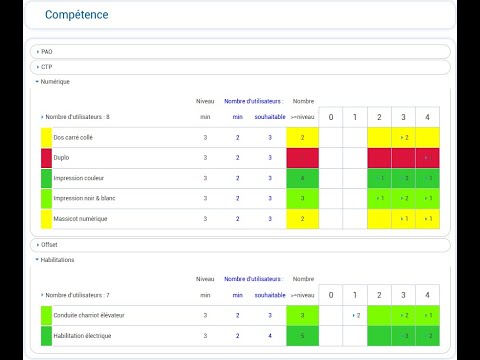Select the "Conduite chariot élévateur" skill name
The width and height of the screenshot is (480, 360).
pos(89,315)
